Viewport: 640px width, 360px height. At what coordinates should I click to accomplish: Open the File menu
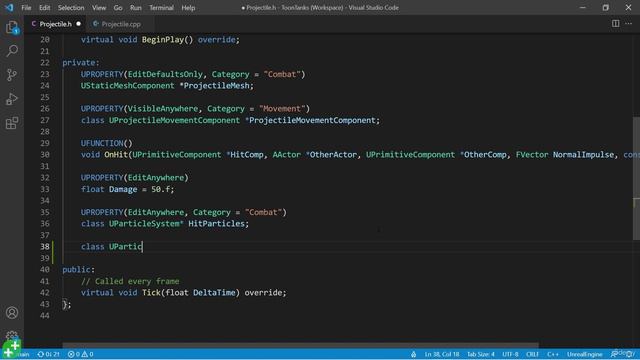(26, 8)
